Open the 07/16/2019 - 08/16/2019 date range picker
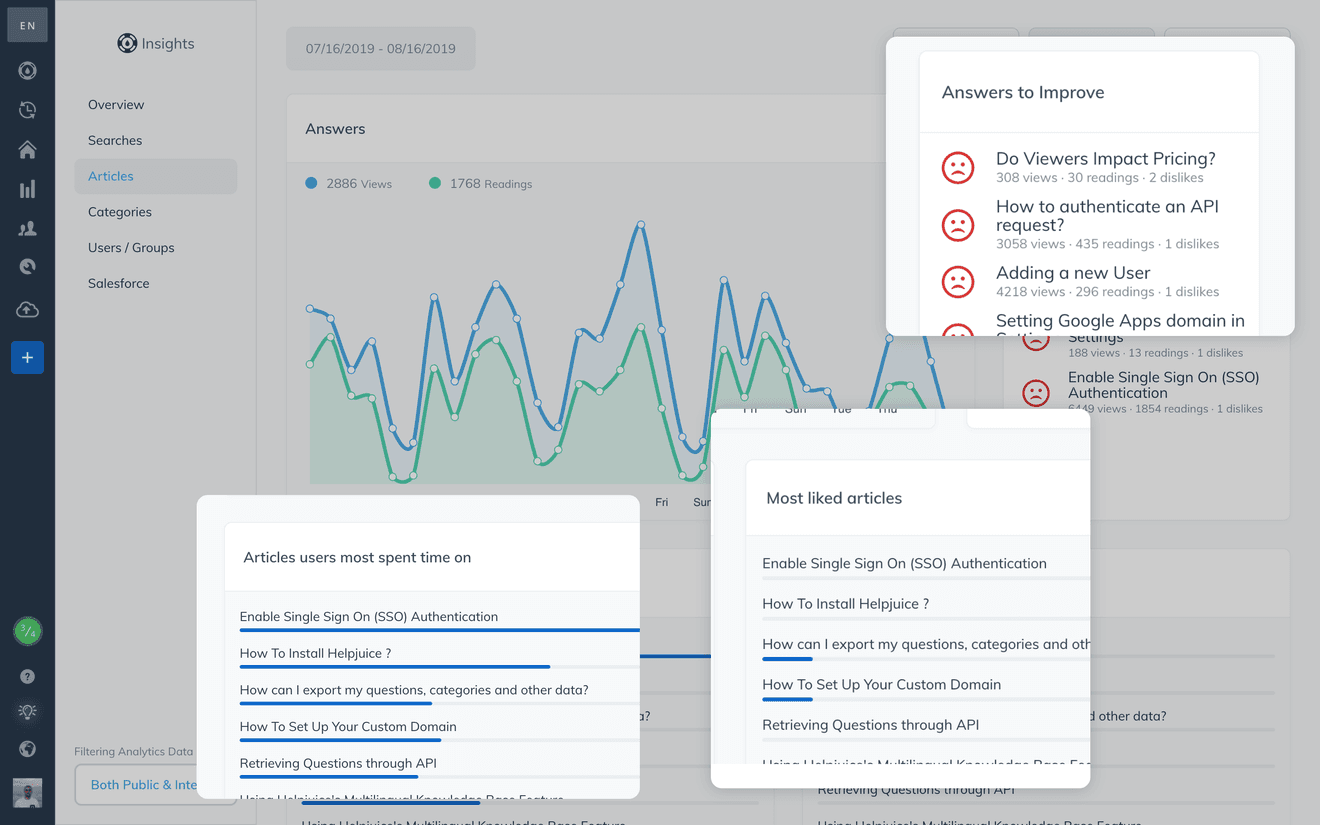Image resolution: width=1320 pixels, height=825 pixels. 381,48
